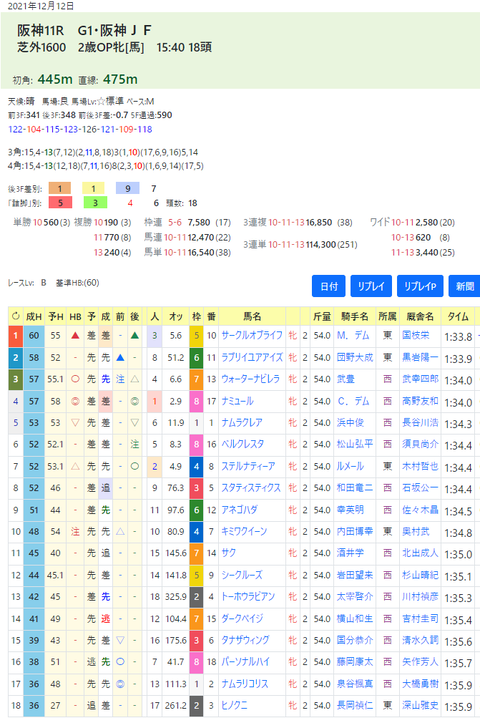
Task: Open horse link ナムラクレア
Action: tap(242, 422)
